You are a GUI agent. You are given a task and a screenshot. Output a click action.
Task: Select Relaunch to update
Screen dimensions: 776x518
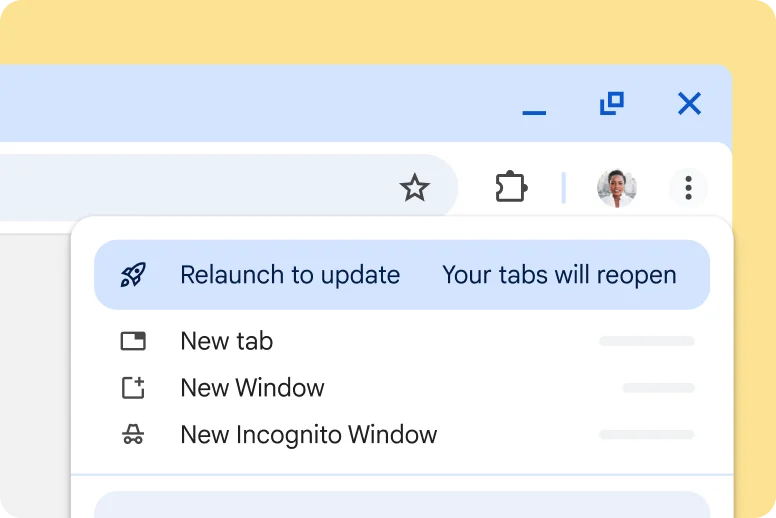(x=290, y=275)
